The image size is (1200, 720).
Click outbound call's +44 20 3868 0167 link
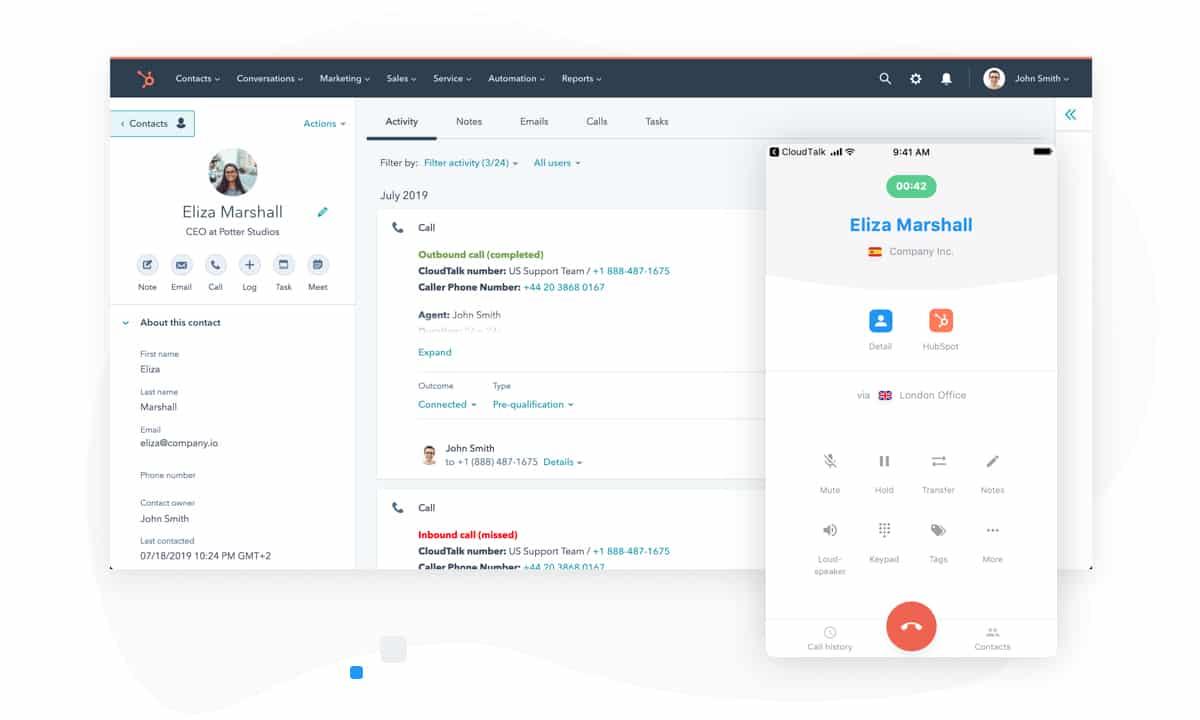(x=564, y=288)
